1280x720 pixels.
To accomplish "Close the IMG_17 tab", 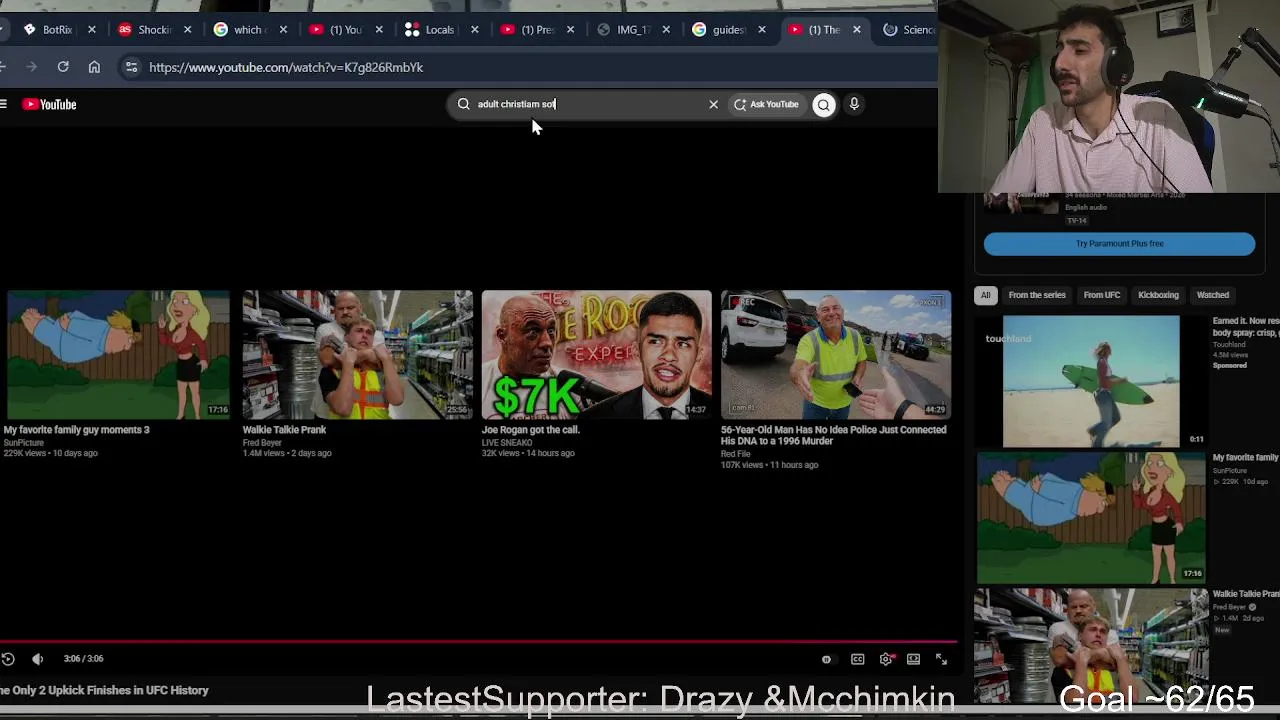I will (x=666, y=30).
